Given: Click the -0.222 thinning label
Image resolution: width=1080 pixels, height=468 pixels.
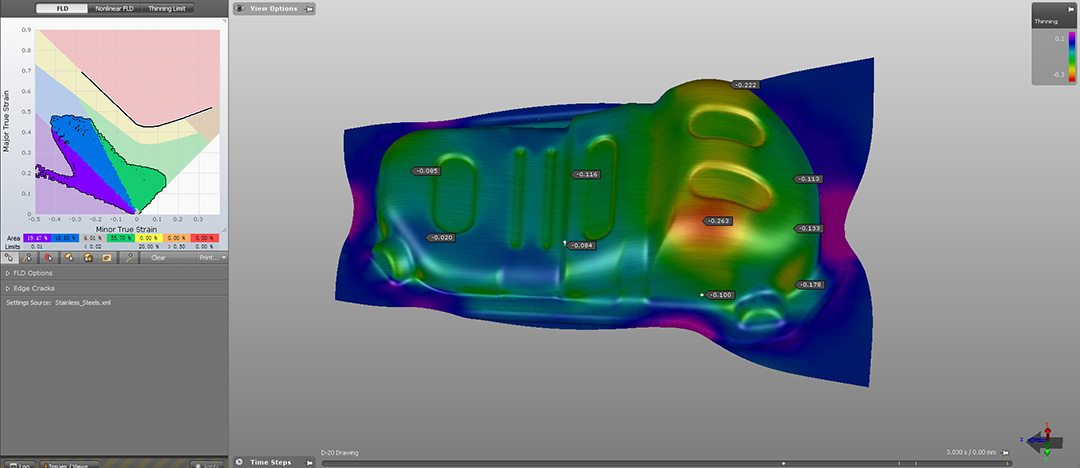Looking at the screenshot, I should pos(745,85).
